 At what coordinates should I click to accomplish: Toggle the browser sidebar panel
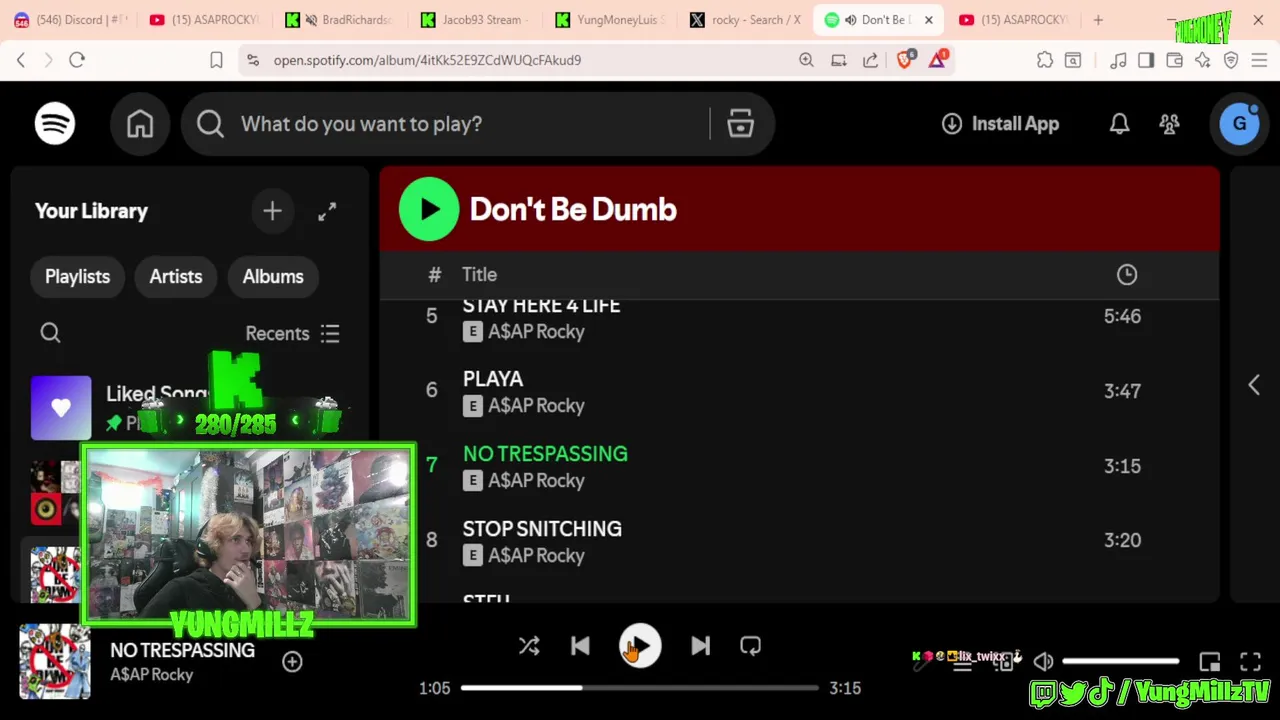1146,60
